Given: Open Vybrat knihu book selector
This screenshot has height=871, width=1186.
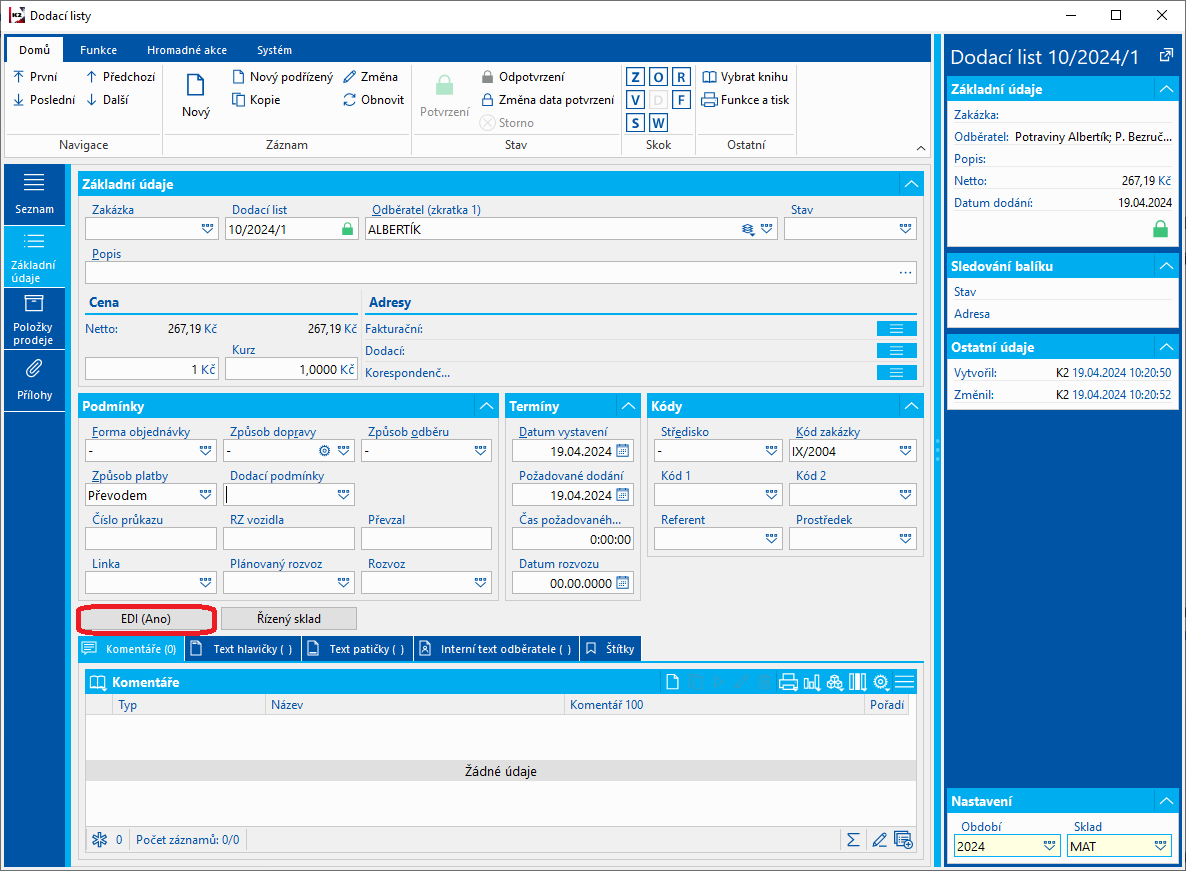Looking at the screenshot, I should [745, 76].
